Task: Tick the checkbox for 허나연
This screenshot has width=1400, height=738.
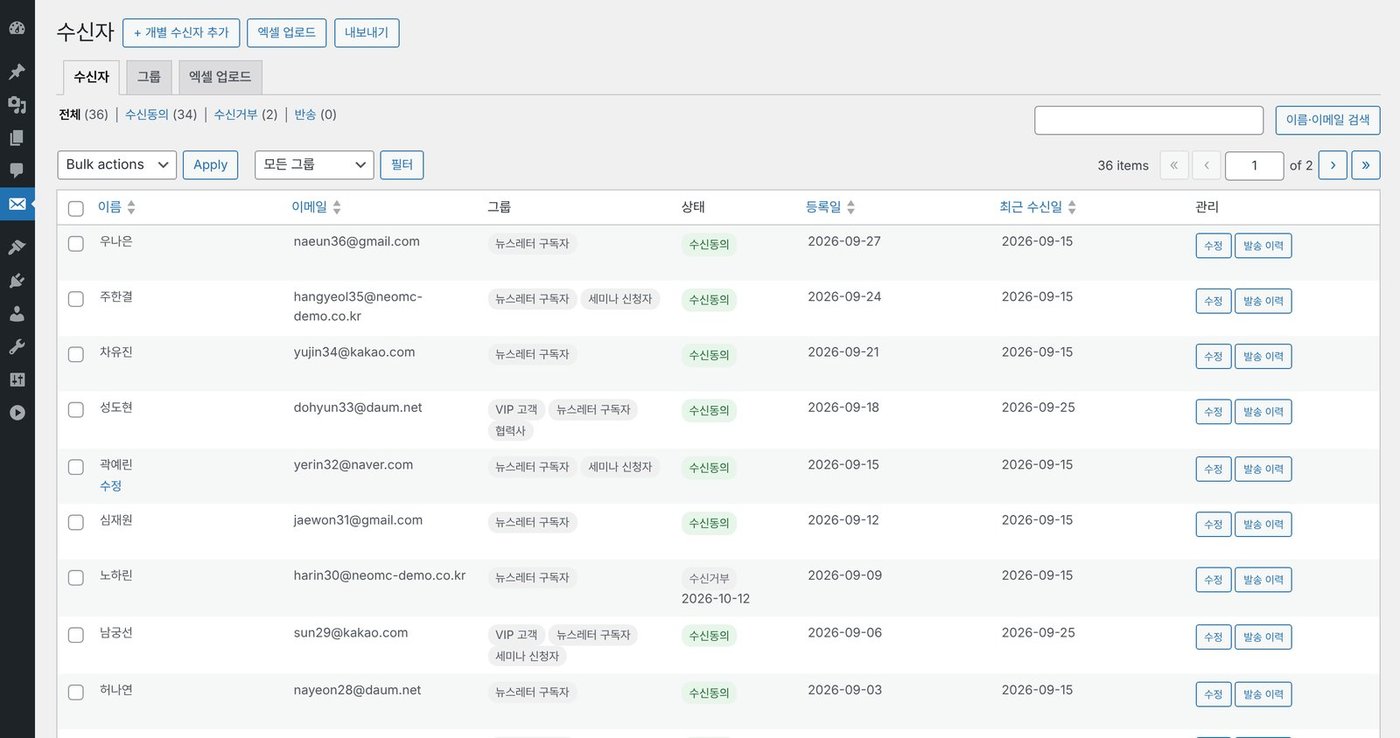Action: click(x=76, y=692)
